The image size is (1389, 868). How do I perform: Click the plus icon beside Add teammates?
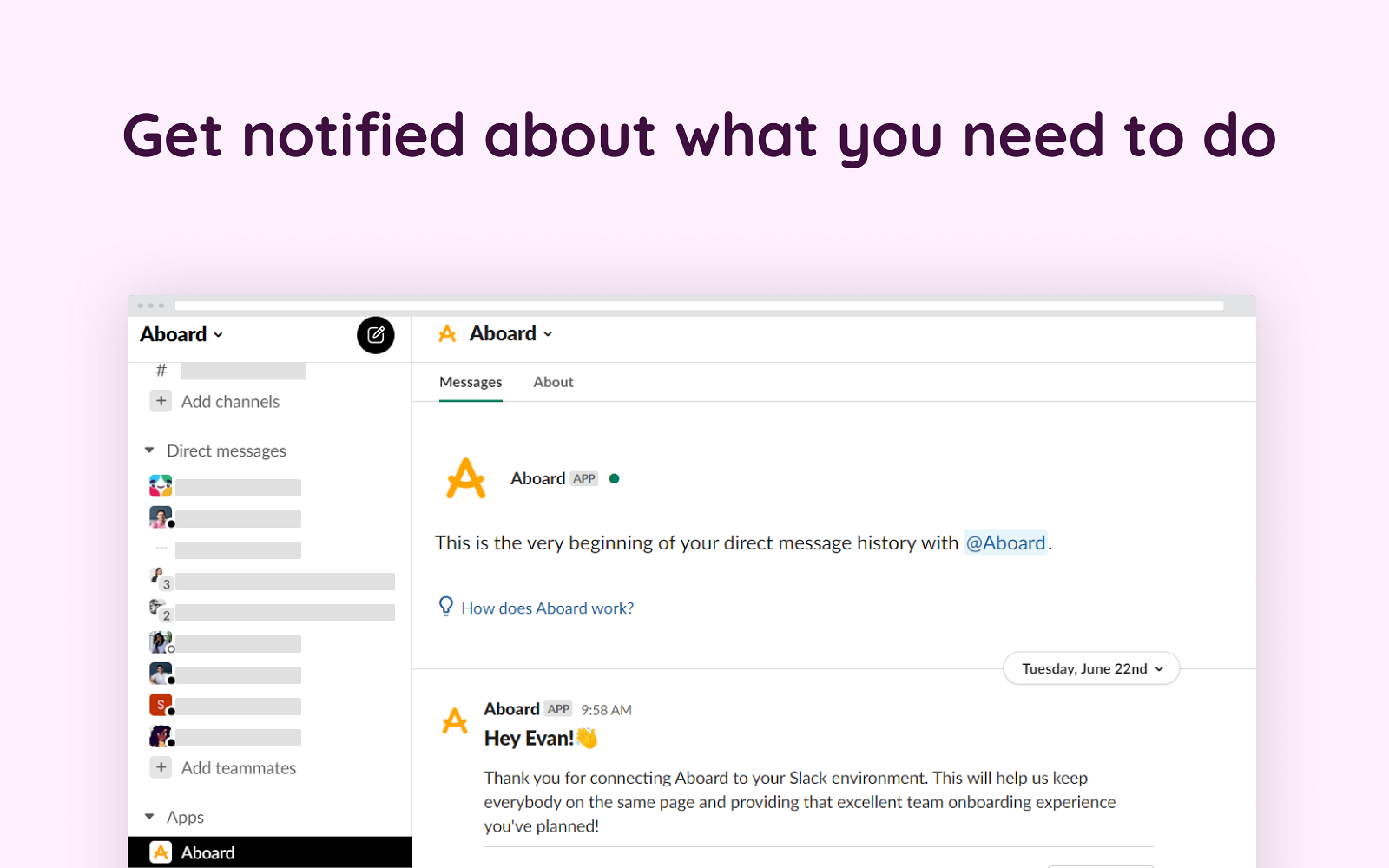coord(161,767)
